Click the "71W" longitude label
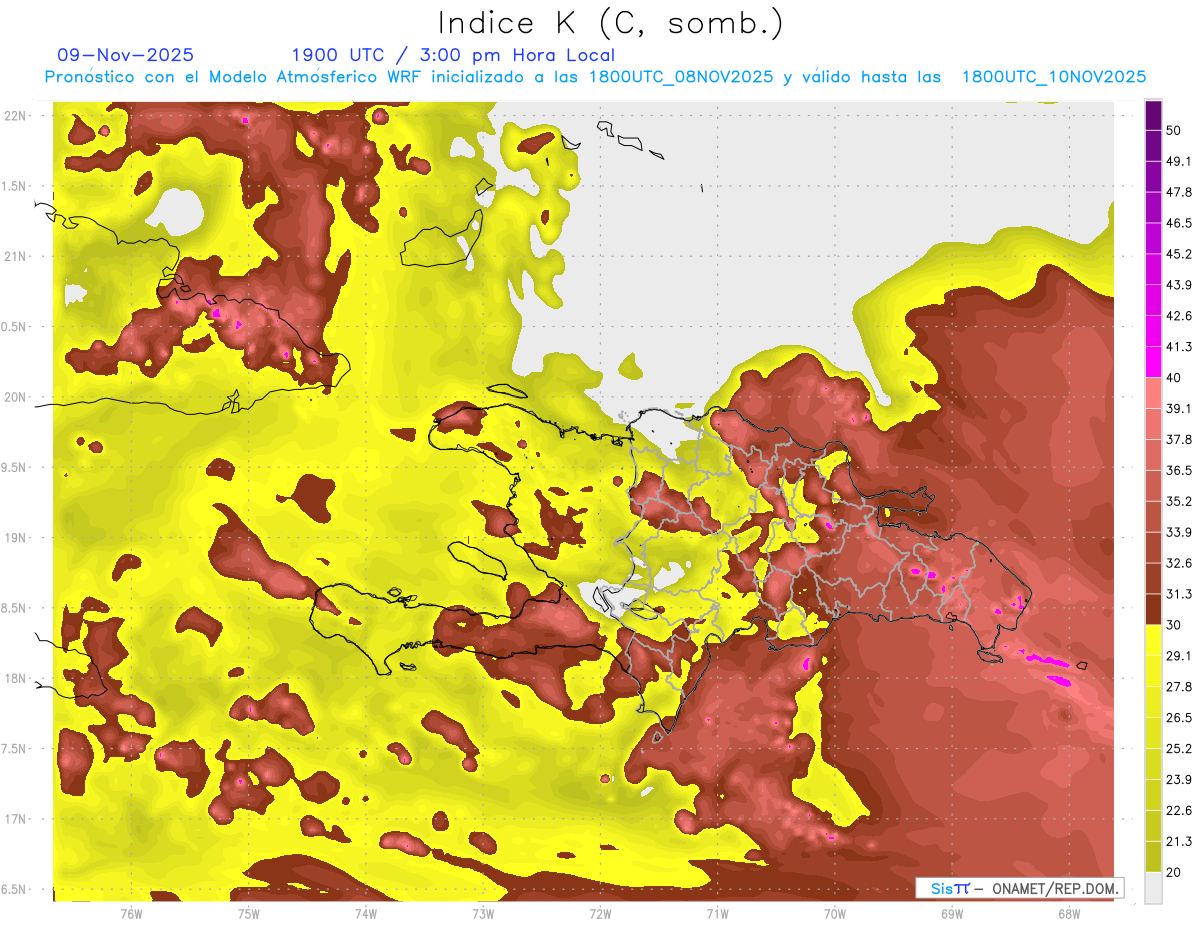The image size is (1200, 927). coord(717,913)
